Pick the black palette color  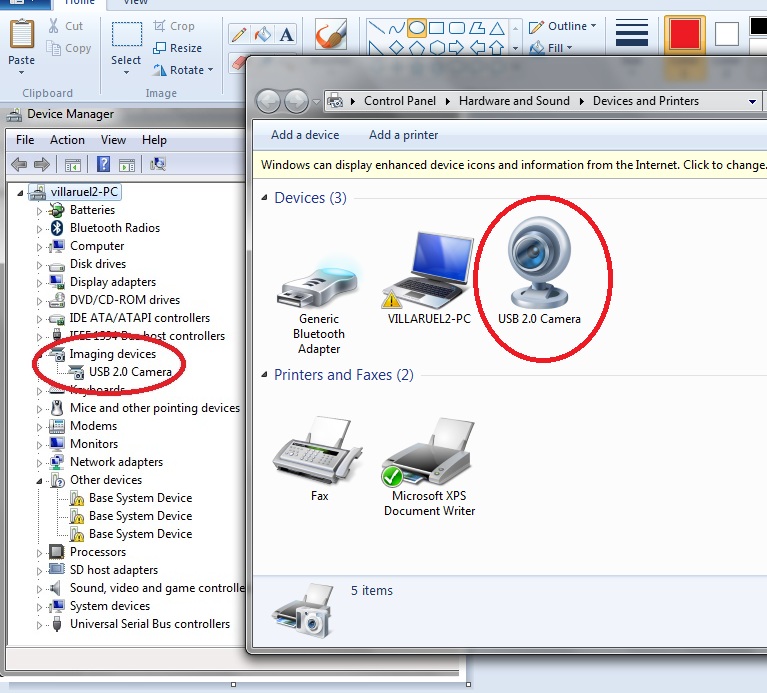pyautogui.click(x=758, y=26)
